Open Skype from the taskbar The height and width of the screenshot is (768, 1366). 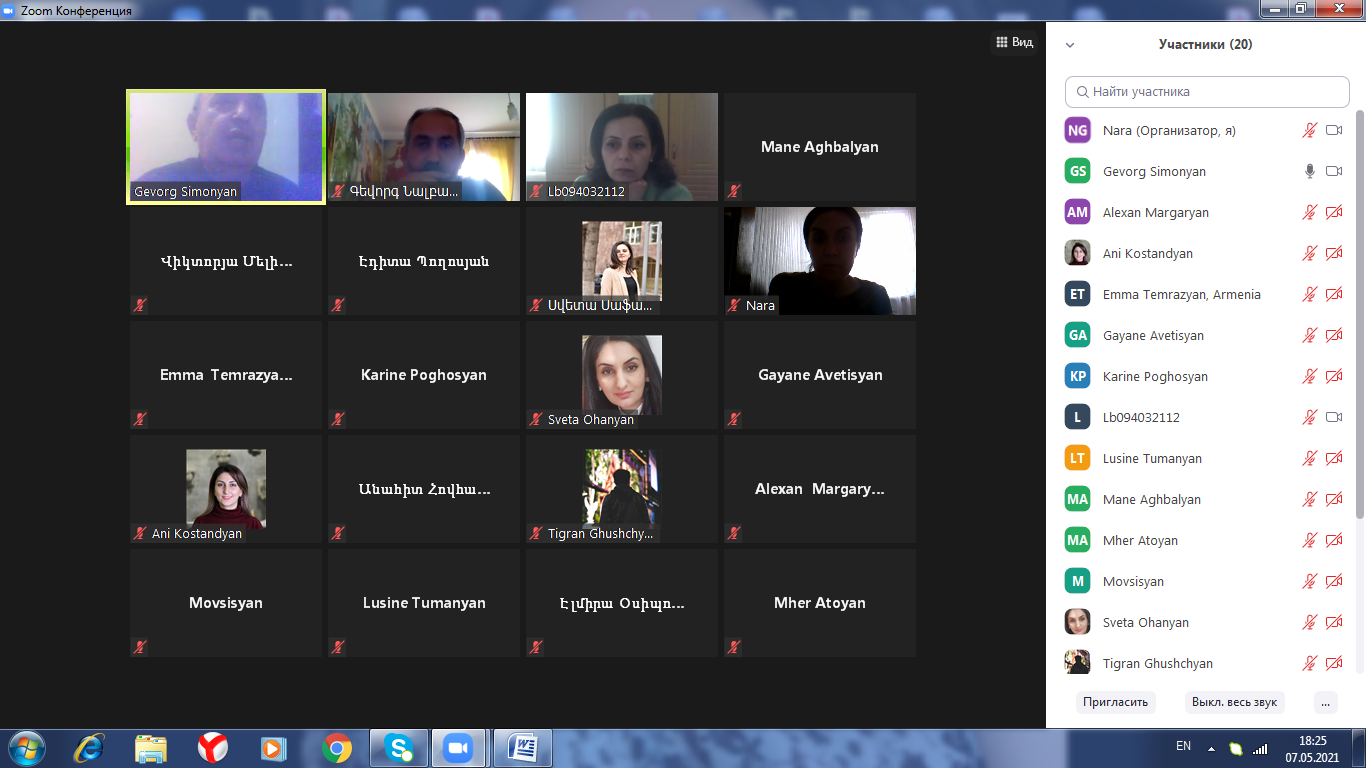coord(399,747)
